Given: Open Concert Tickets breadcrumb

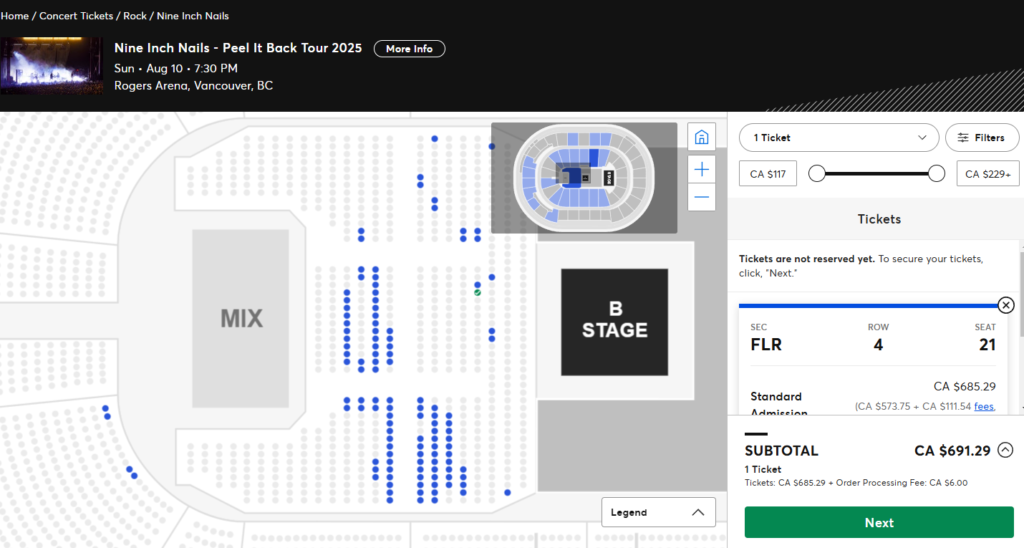Looking at the screenshot, I should click(76, 16).
